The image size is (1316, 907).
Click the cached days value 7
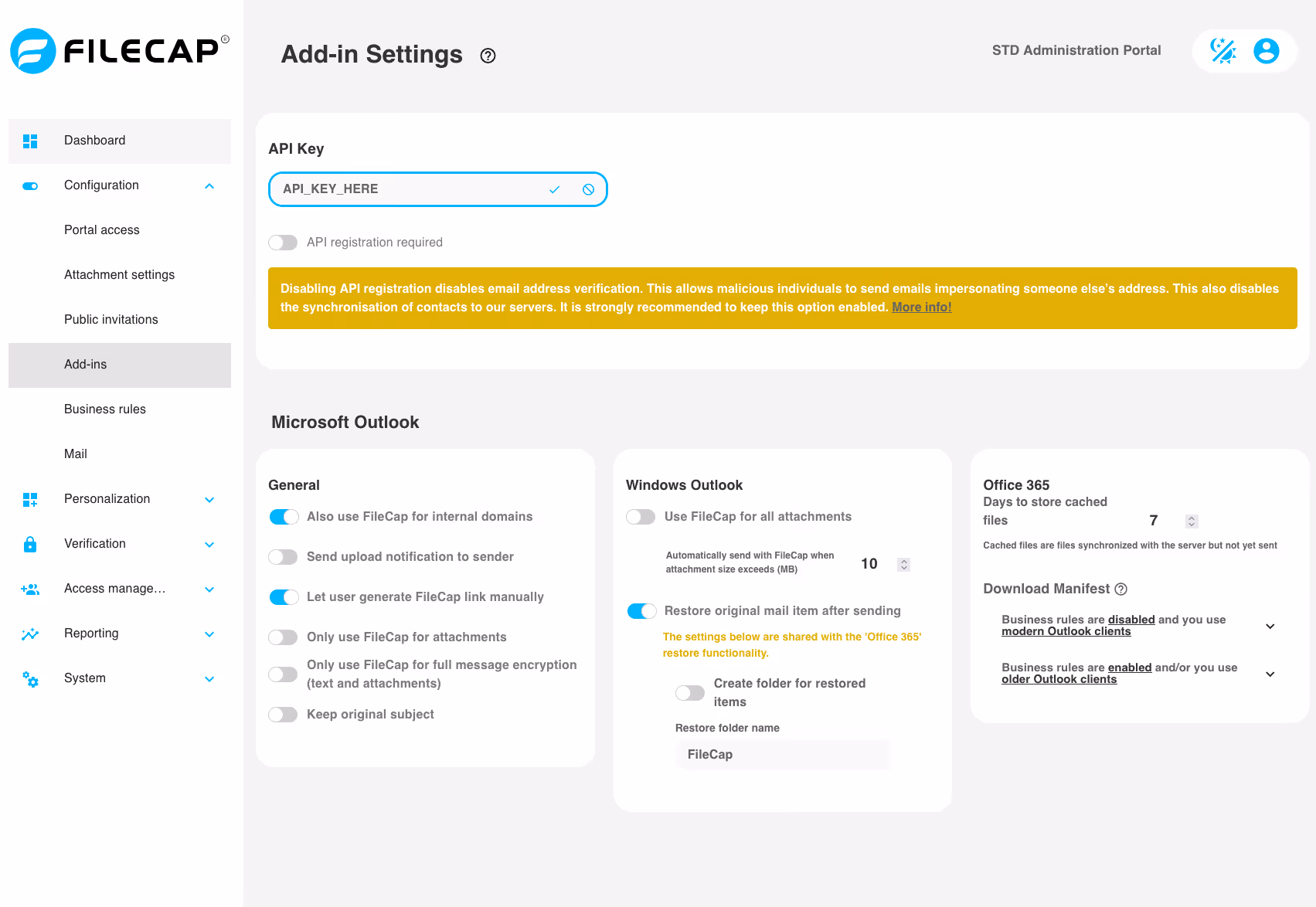point(1154,521)
